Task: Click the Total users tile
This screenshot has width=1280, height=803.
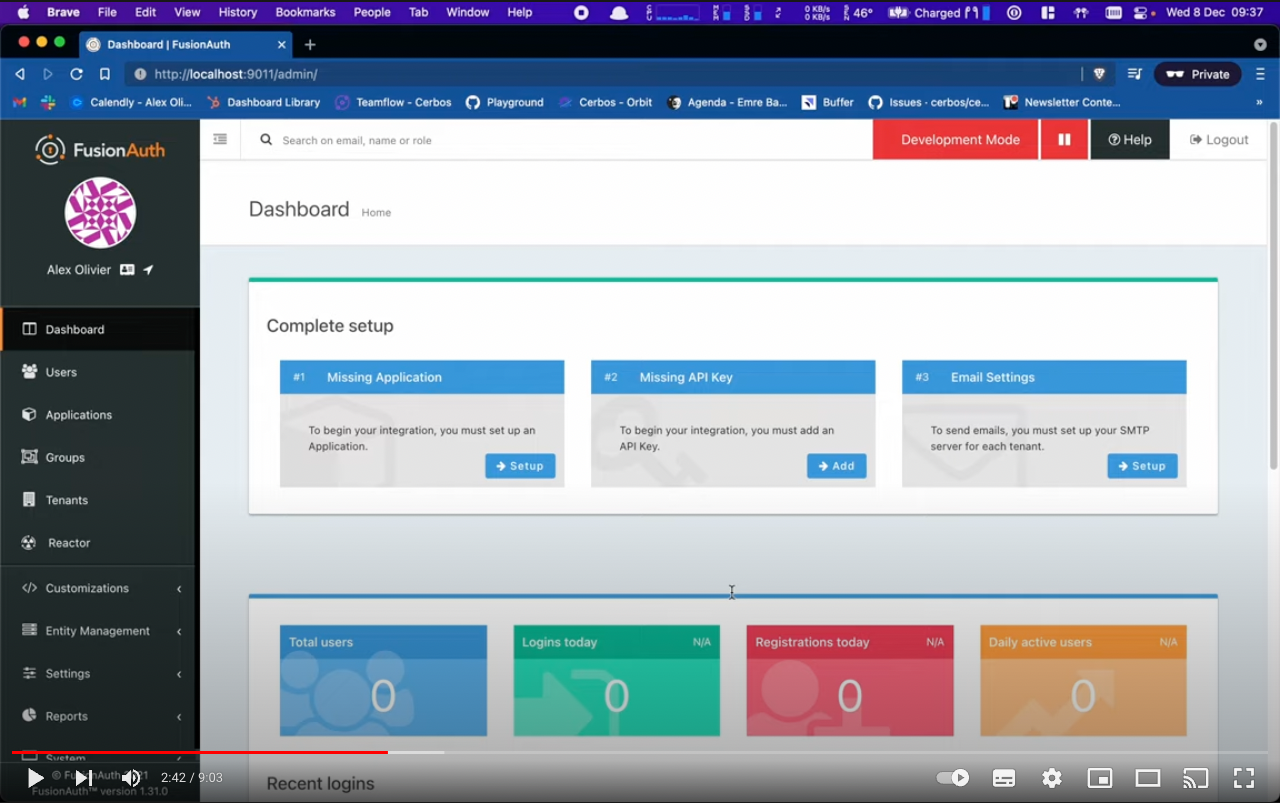Action: [x=383, y=681]
